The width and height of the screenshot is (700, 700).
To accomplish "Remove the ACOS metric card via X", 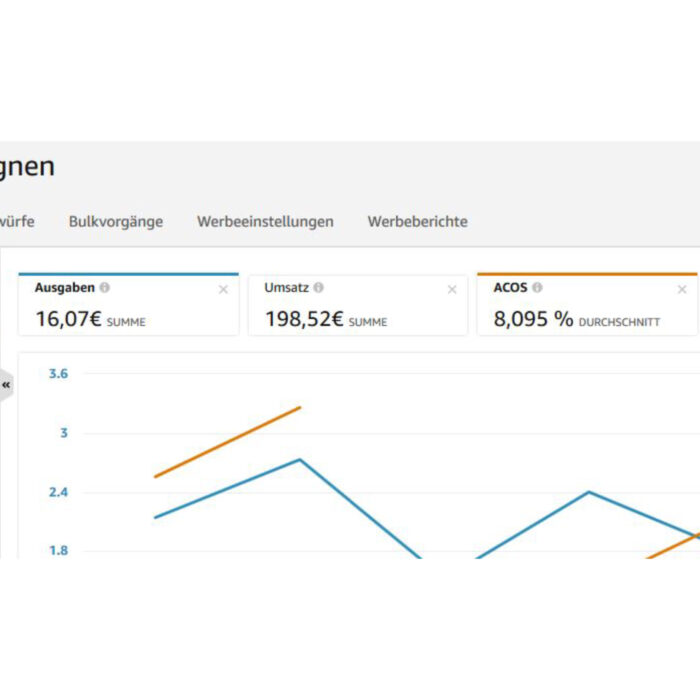I will pyautogui.click(x=682, y=289).
